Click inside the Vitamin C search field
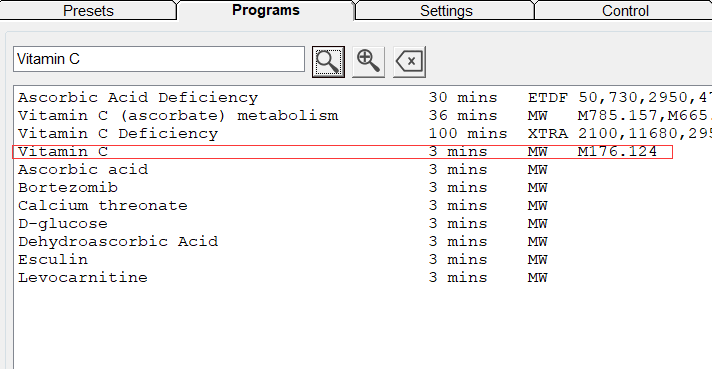The image size is (712, 369). click(x=159, y=59)
